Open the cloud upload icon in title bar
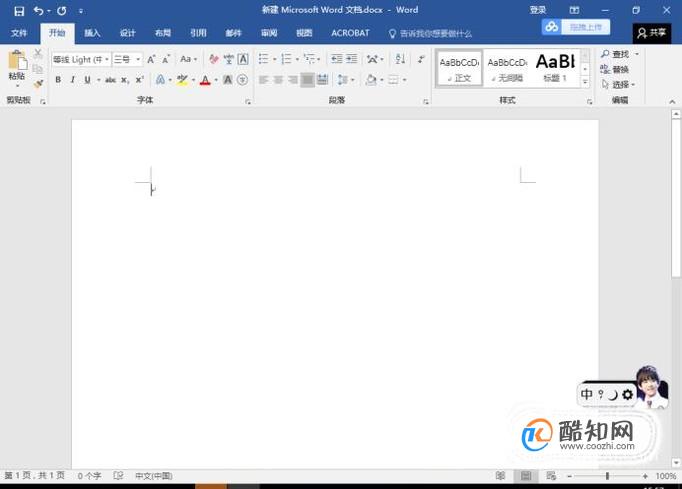This screenshot has width=682, height=489. click(552, 27)
